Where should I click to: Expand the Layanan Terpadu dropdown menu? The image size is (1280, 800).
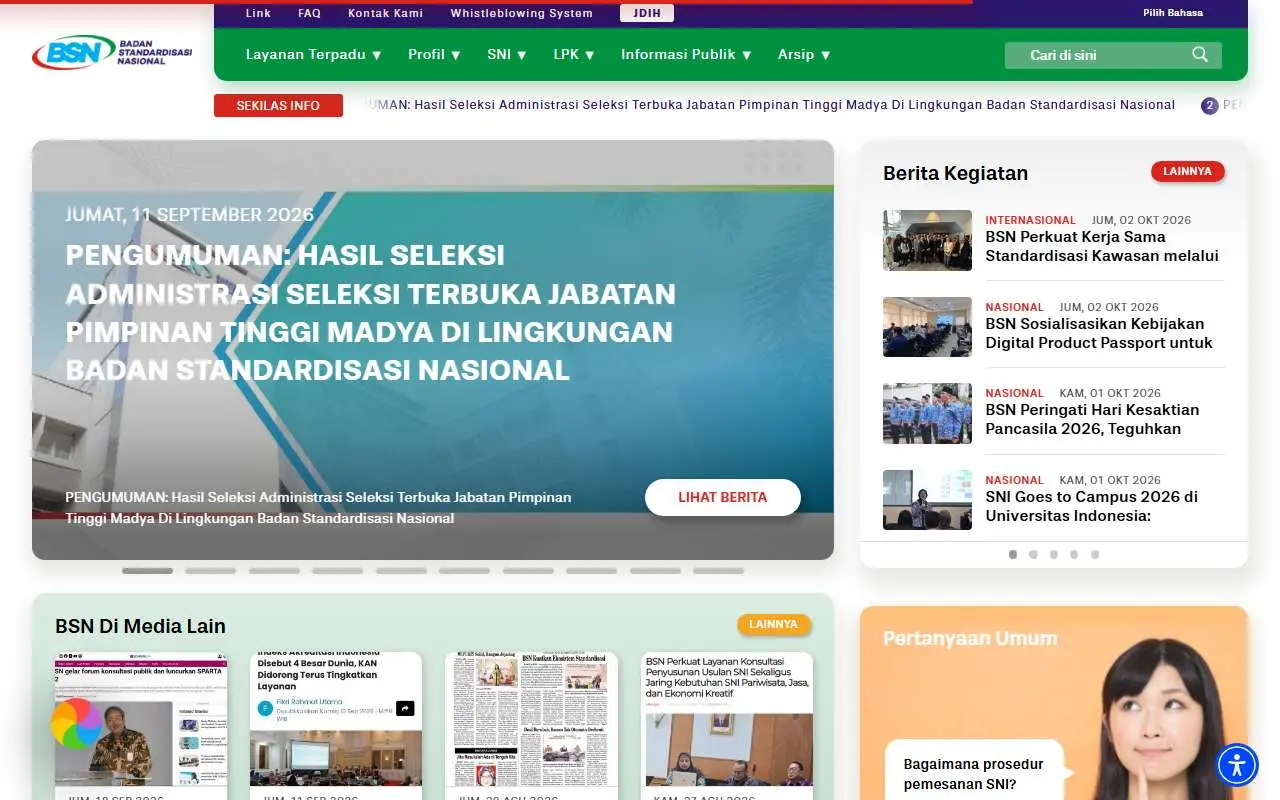click(x=314, y=55)
